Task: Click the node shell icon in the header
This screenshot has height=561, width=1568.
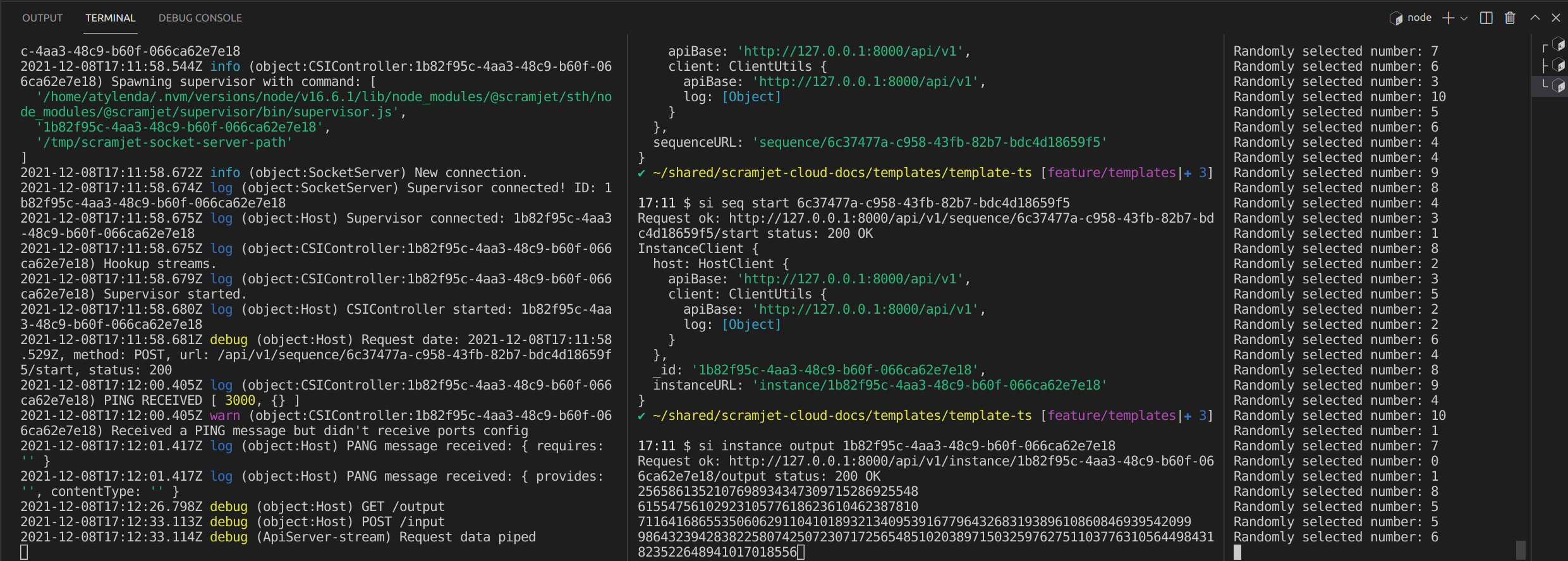Action: pos(1395,18)
